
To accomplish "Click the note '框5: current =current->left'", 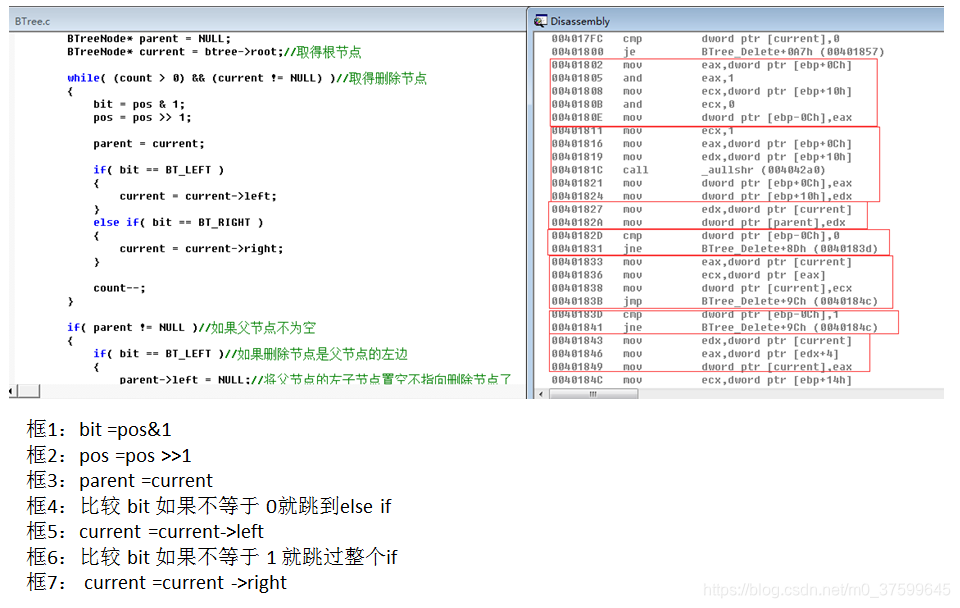I will pyautogui.click(x=145, y=531).
